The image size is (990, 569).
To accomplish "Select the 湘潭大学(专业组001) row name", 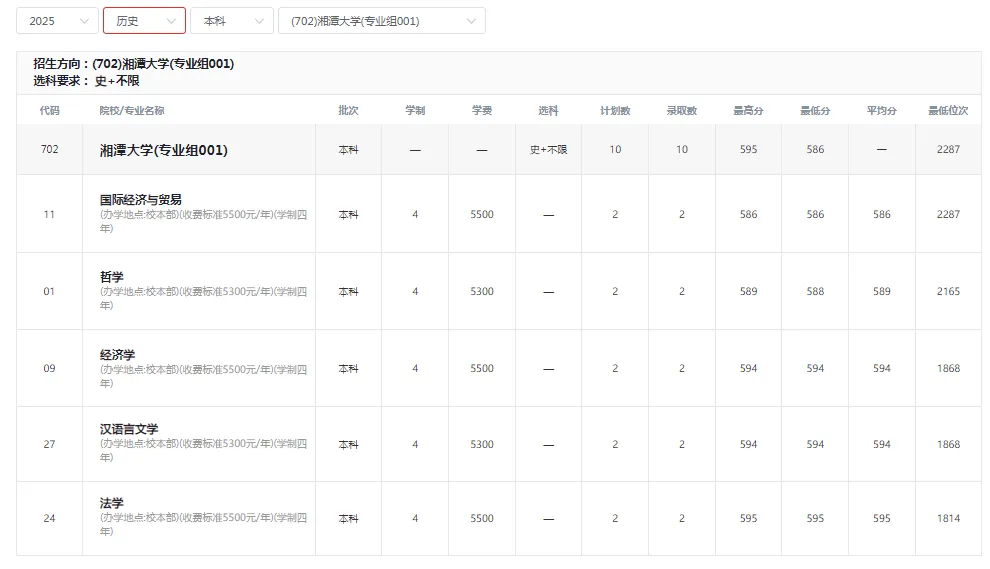I will pos(164,150).
